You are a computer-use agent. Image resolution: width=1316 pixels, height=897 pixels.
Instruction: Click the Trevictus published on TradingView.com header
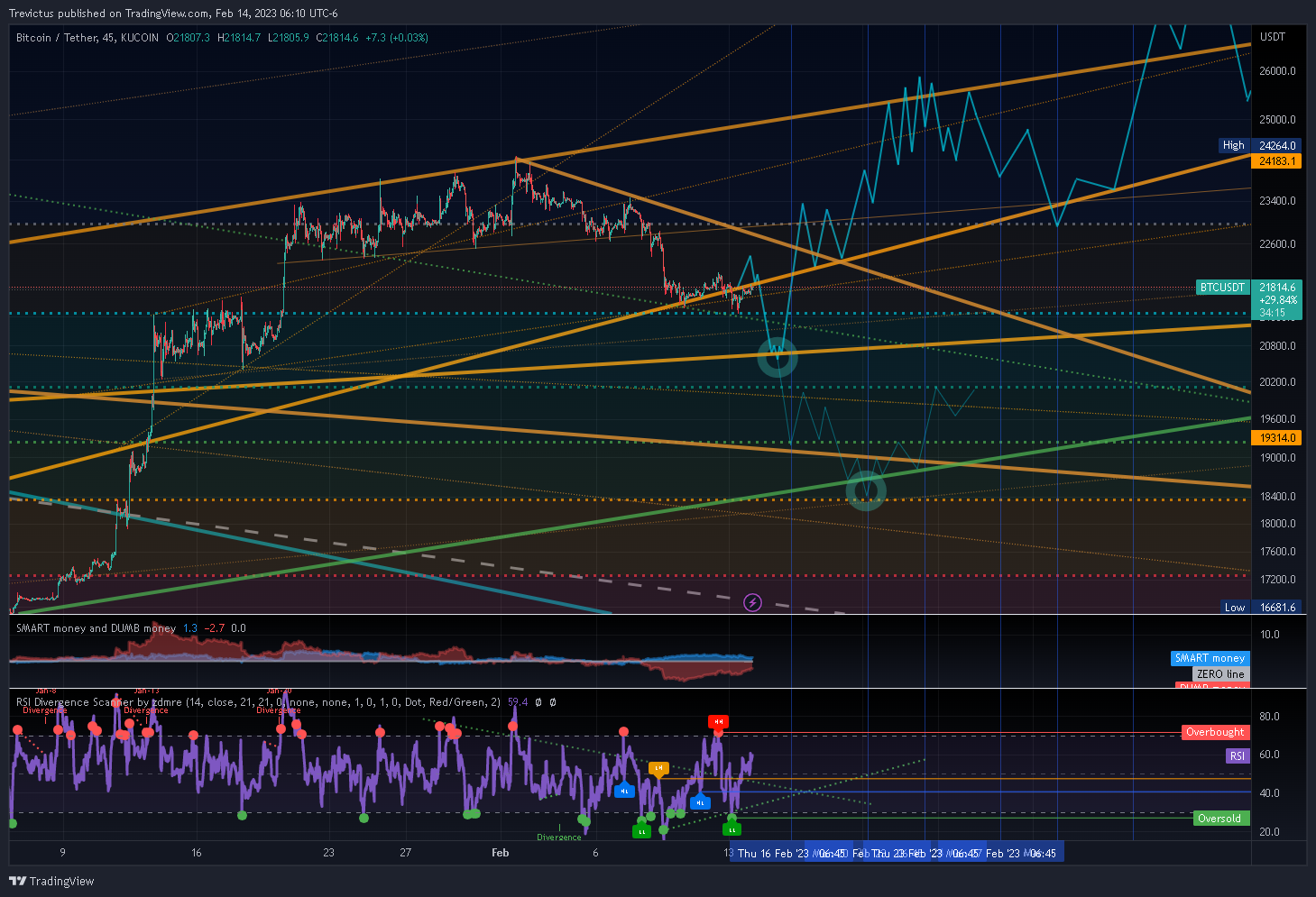(173, 14)
